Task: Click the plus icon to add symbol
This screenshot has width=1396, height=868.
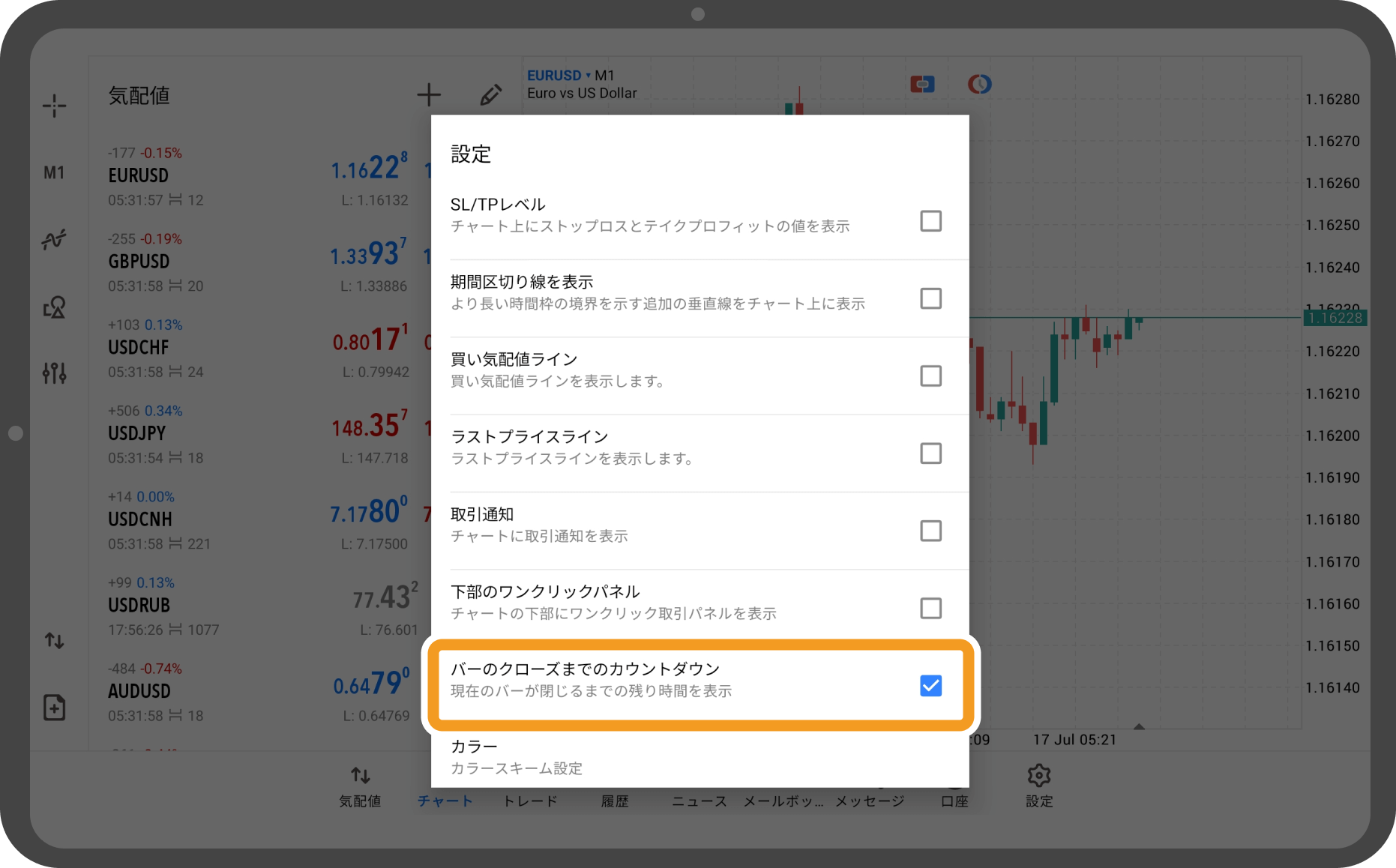Action: 429,95
